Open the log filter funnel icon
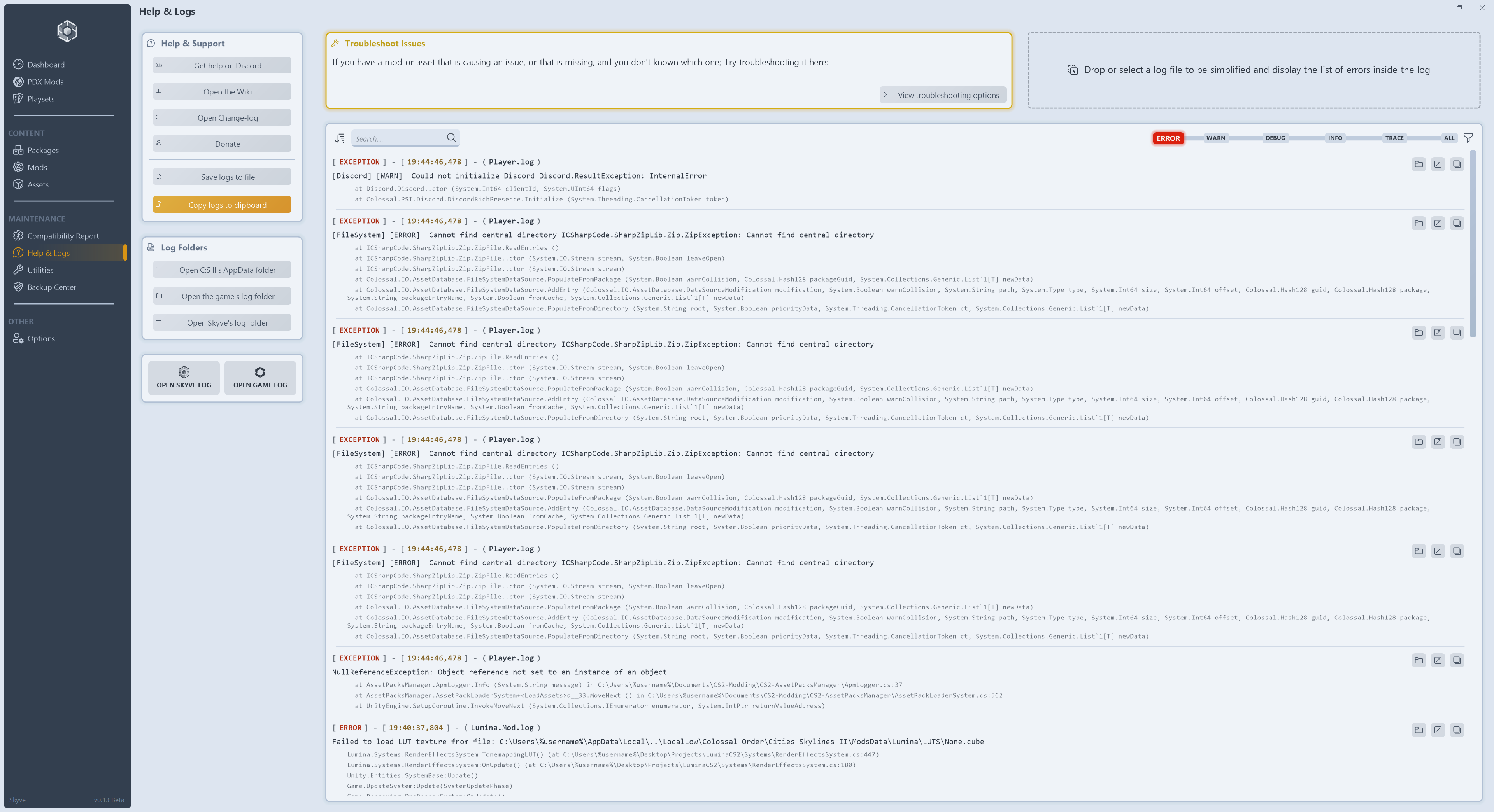Viewport: 1494px width, 812px height. (x=1468, y=138)
